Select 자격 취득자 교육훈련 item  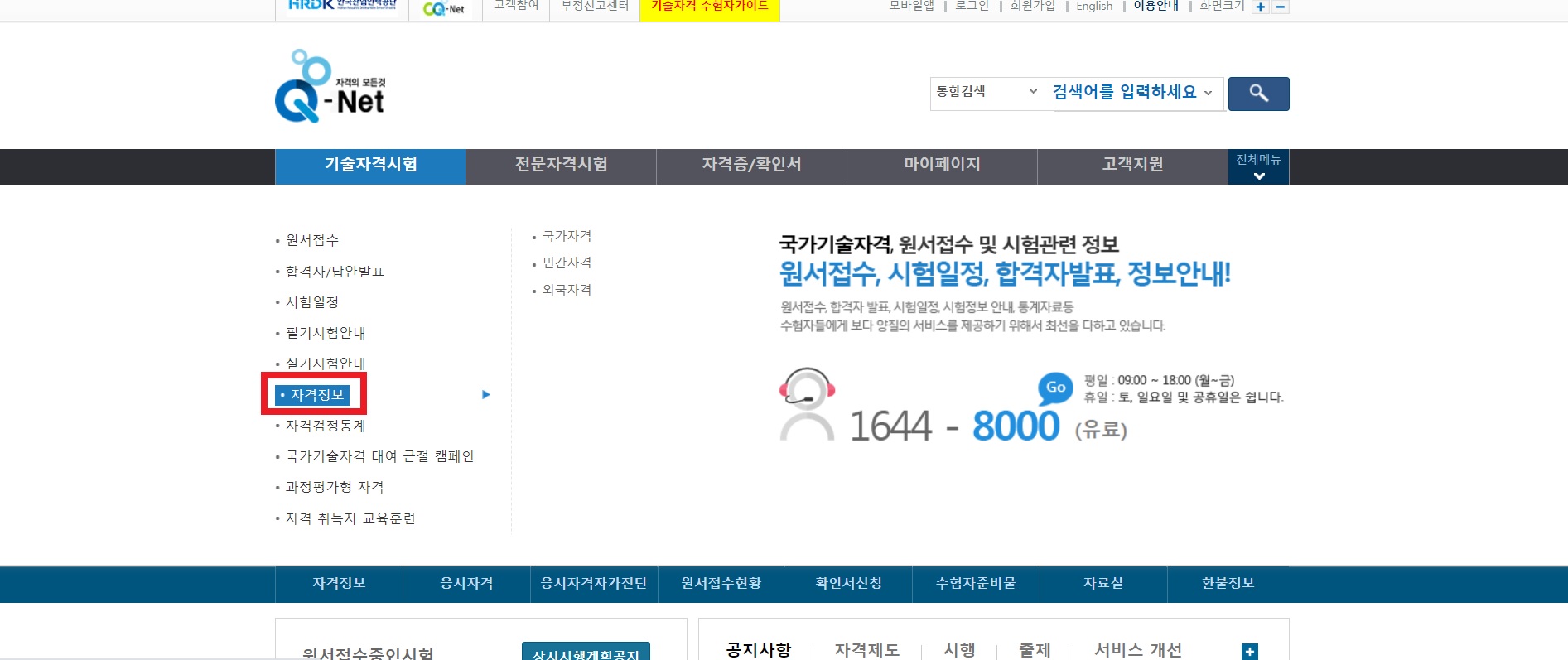tap(350, 518)
